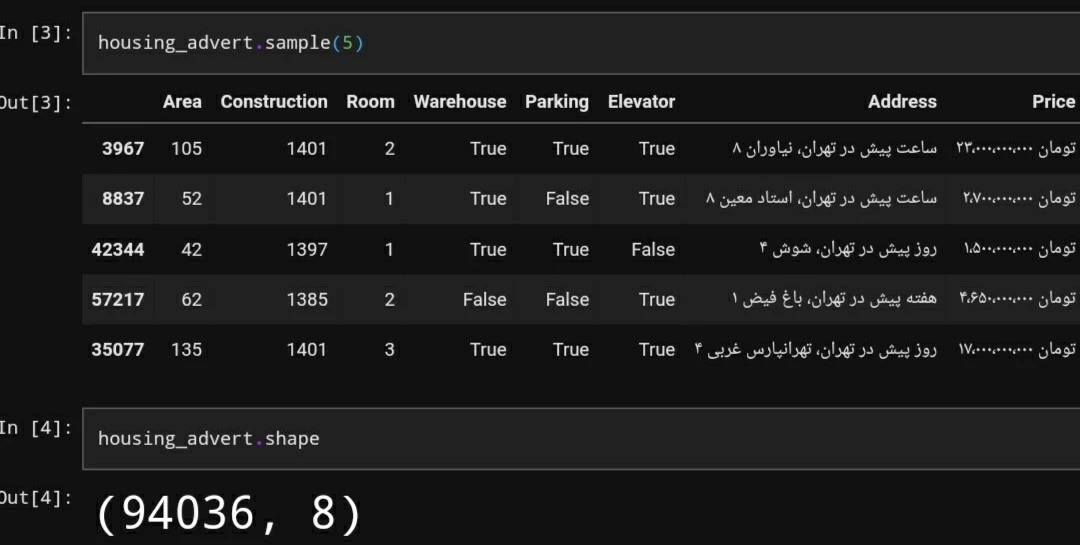
Task: Click the Parking column header
Action: (x=557, y=102)
